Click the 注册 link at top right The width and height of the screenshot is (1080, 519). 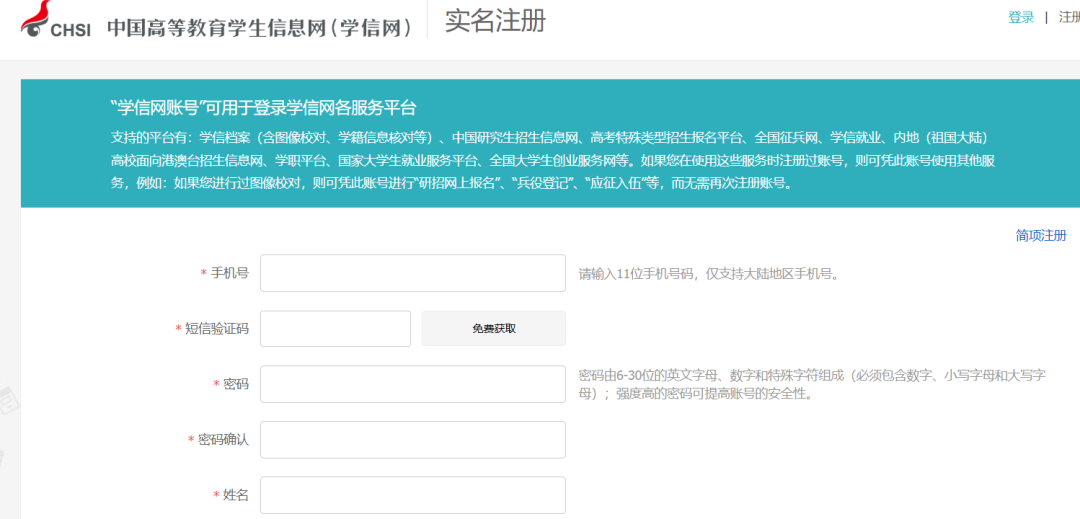pos(1069,17)
